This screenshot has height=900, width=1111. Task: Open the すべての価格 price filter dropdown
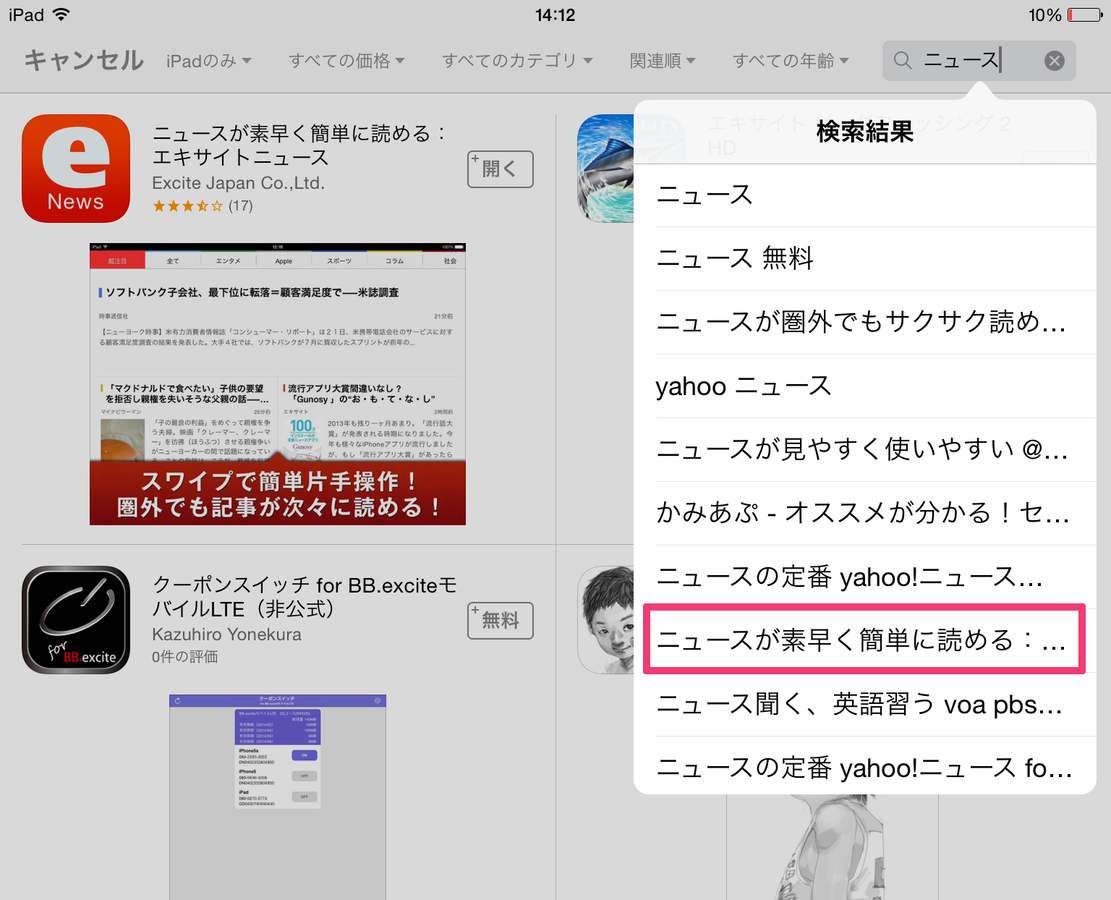tap(346, 61)
